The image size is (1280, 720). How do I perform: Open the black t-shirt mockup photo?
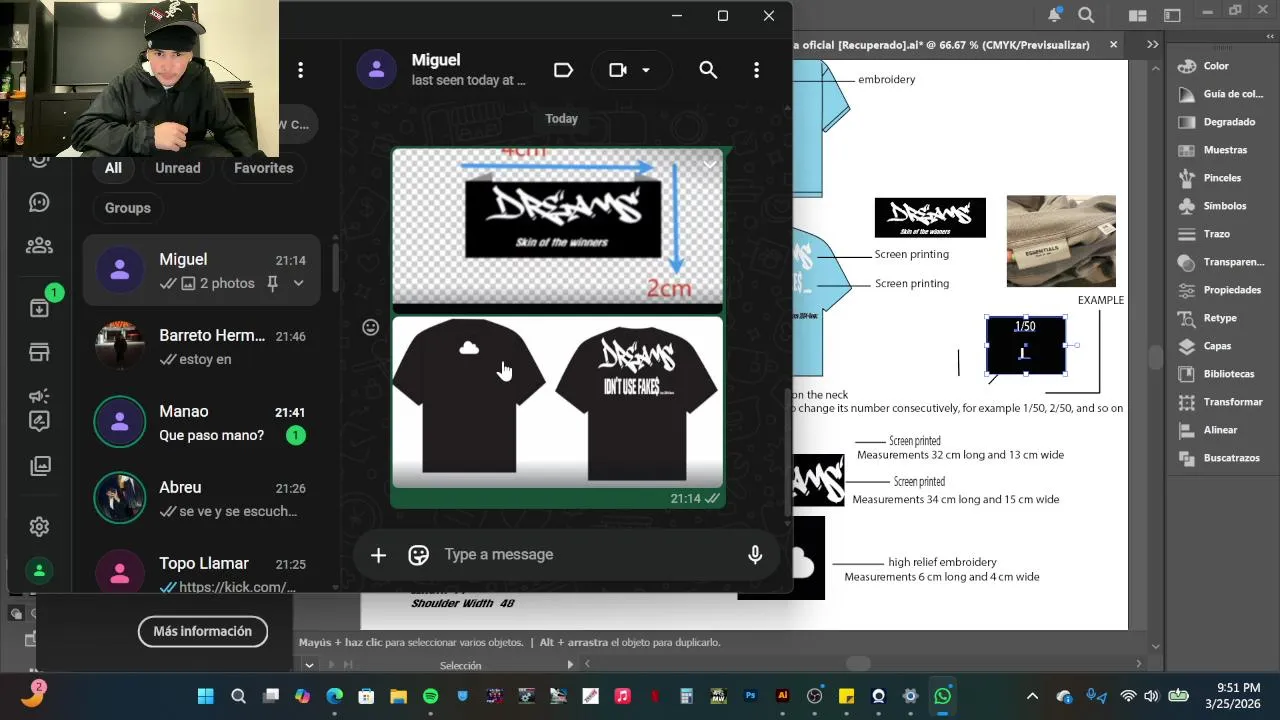557,401
